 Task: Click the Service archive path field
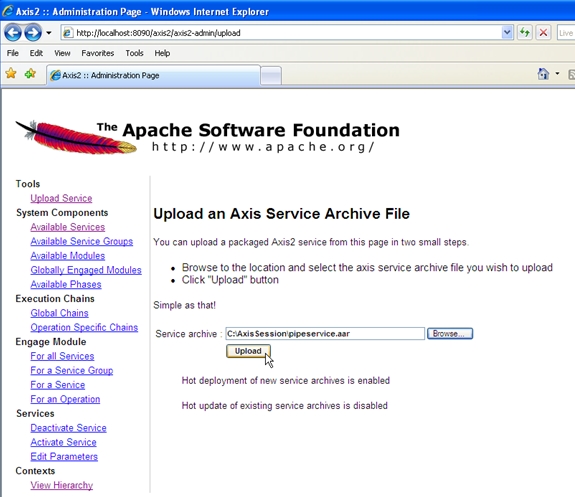click(325, 334)
